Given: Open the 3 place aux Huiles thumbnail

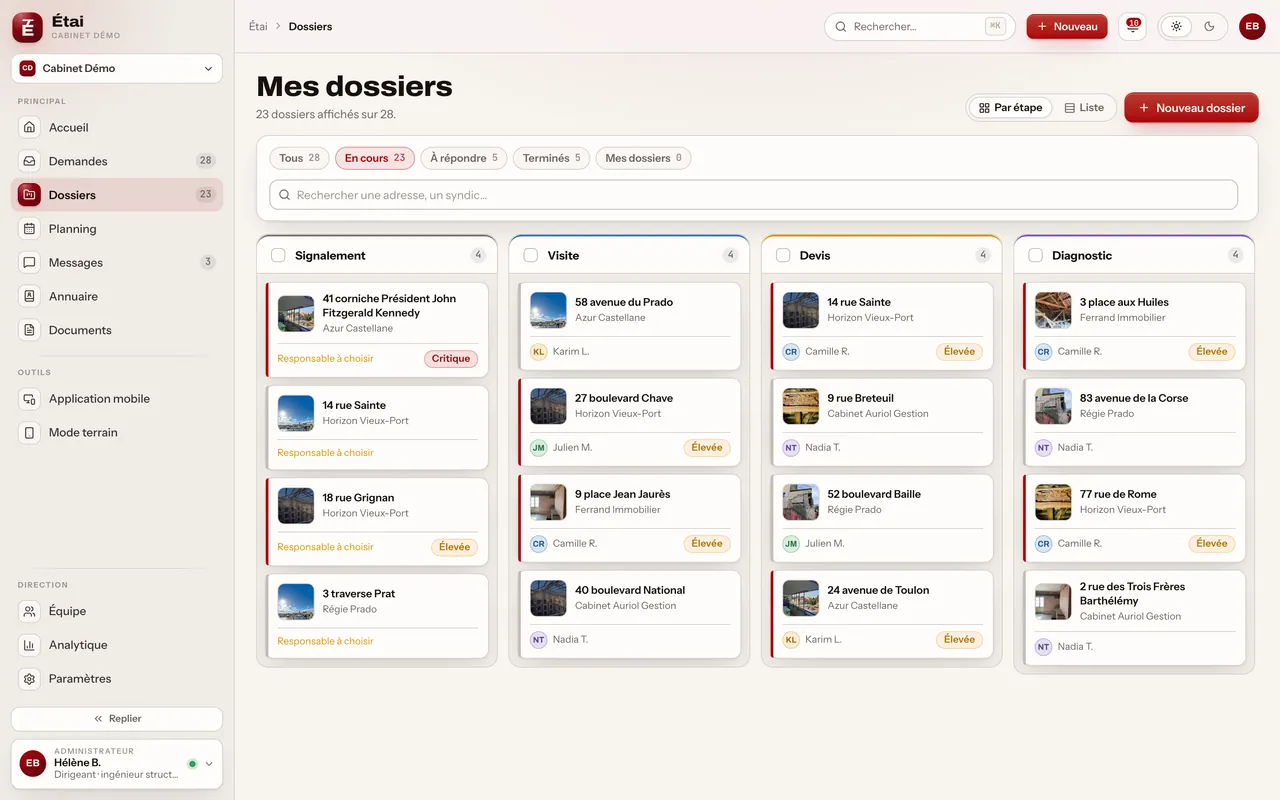Looking at the screenshot, I should [x=1053, y=310].
